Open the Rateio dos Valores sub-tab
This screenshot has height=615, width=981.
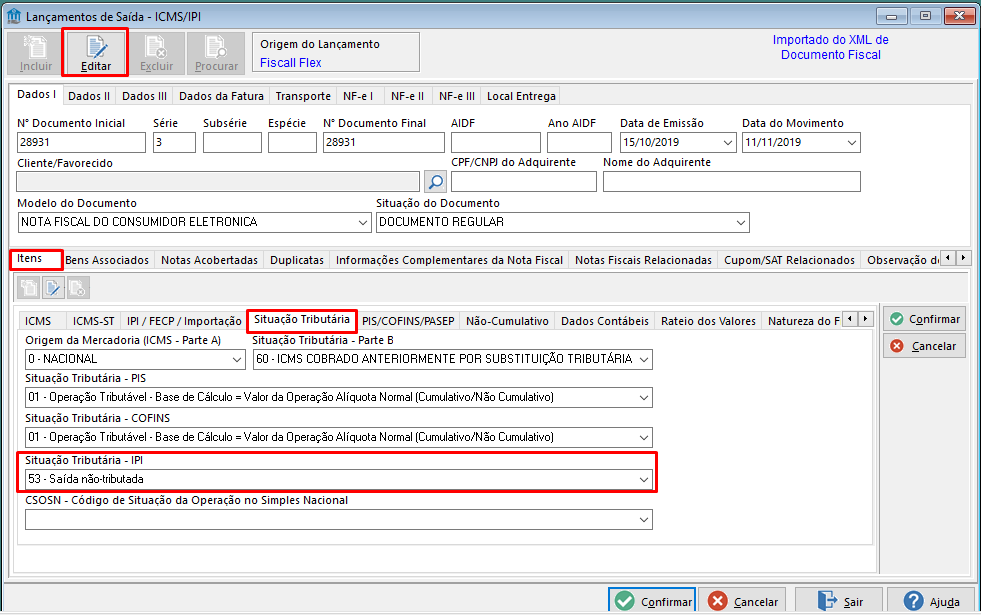708,321
